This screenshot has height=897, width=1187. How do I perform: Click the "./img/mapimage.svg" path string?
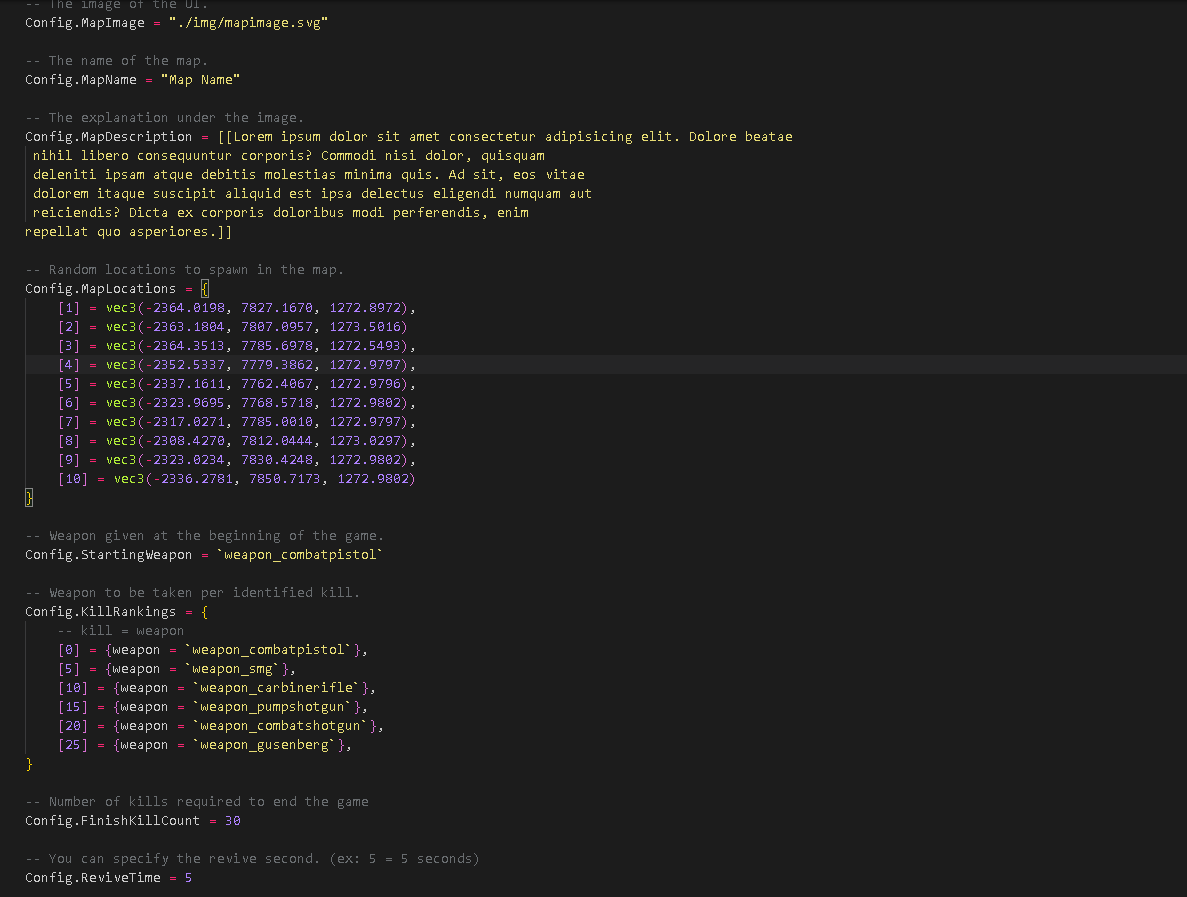pos(248,22)
